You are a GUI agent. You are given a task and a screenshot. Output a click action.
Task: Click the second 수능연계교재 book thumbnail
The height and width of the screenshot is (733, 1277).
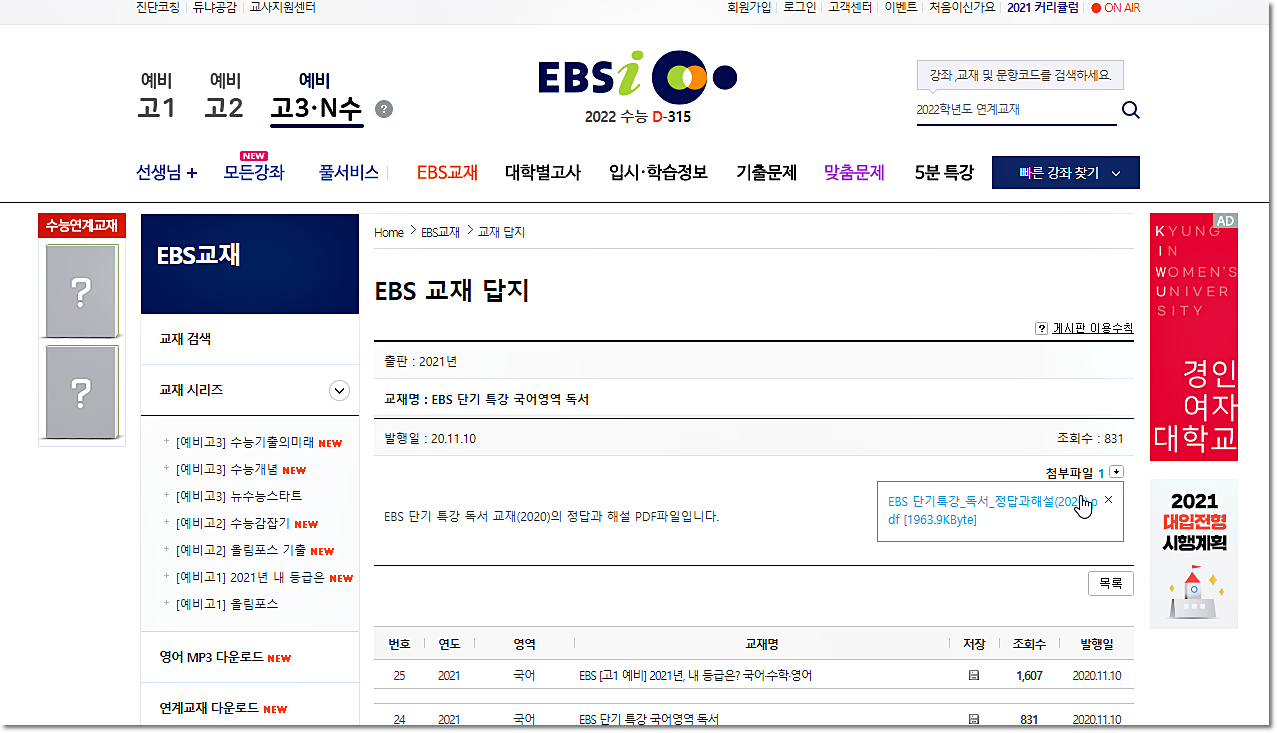point(81,393)
